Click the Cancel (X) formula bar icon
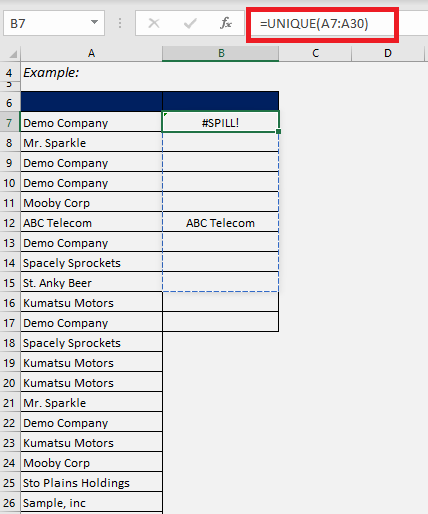The width and height of the screenshot is (428, 514). [x=154, y=23]
